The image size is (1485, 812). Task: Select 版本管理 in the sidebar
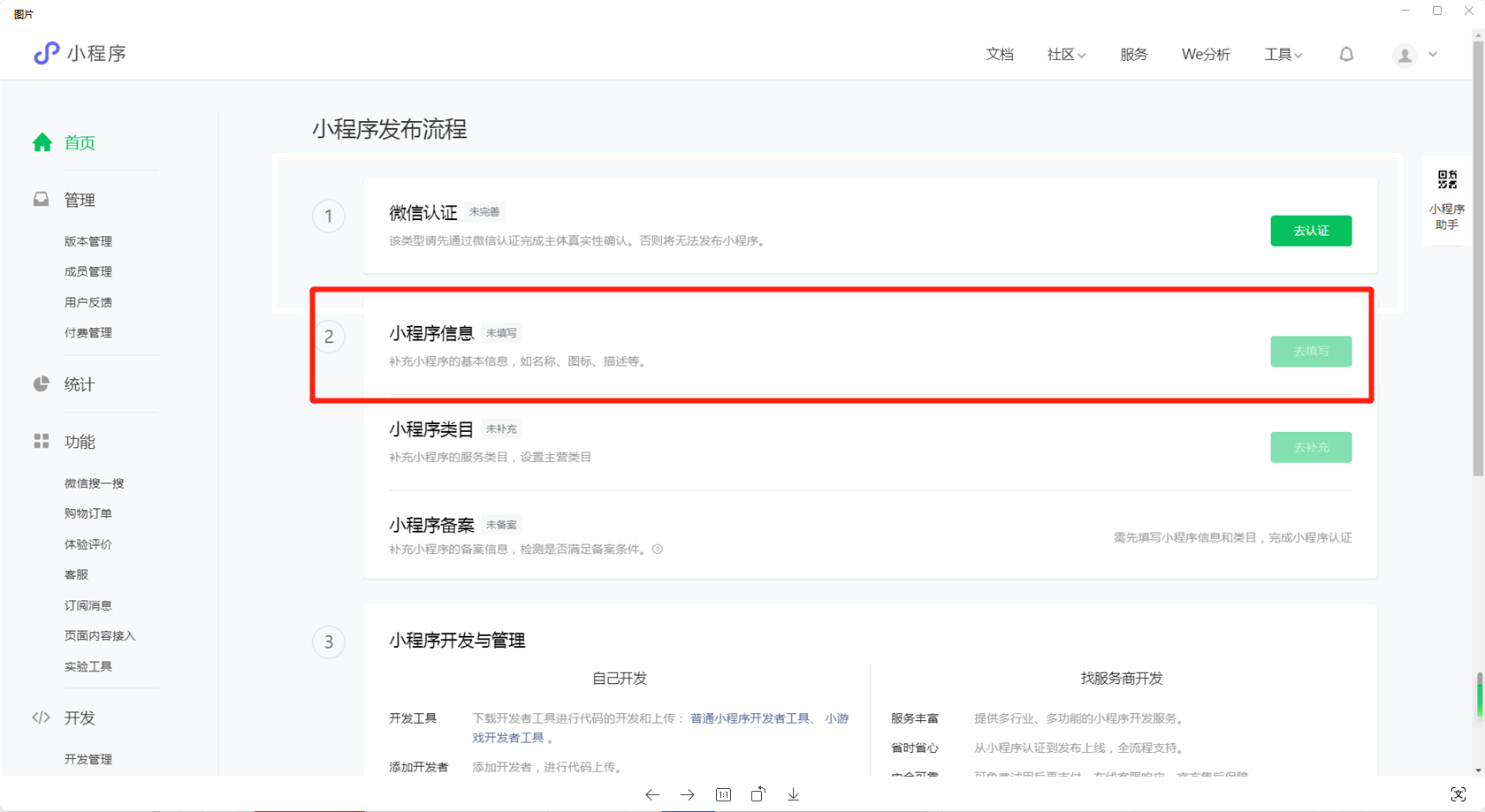pyautogui.click(x=88, y=241)
